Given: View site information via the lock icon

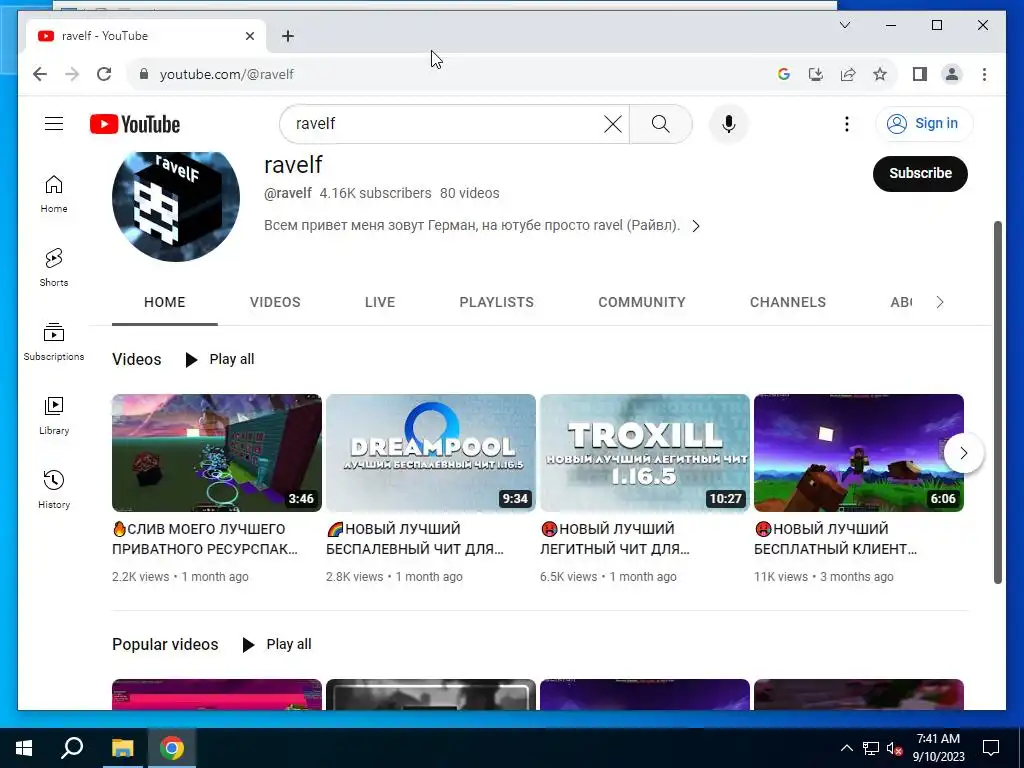Looking at the screenshot, I should (x=144, y=74).
